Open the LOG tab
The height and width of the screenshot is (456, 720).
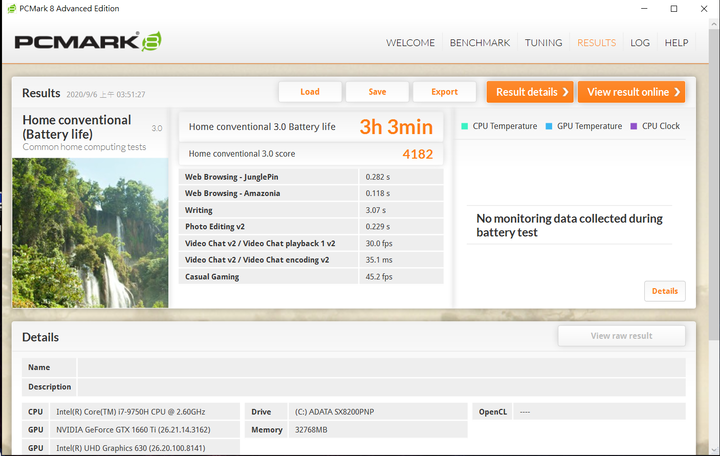tap(640, 43)
